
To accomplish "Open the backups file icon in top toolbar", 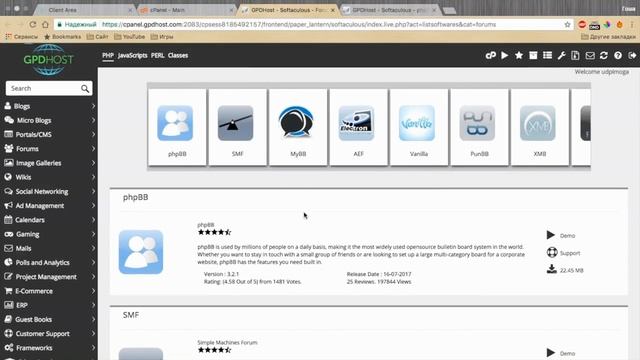I will 575,55.
